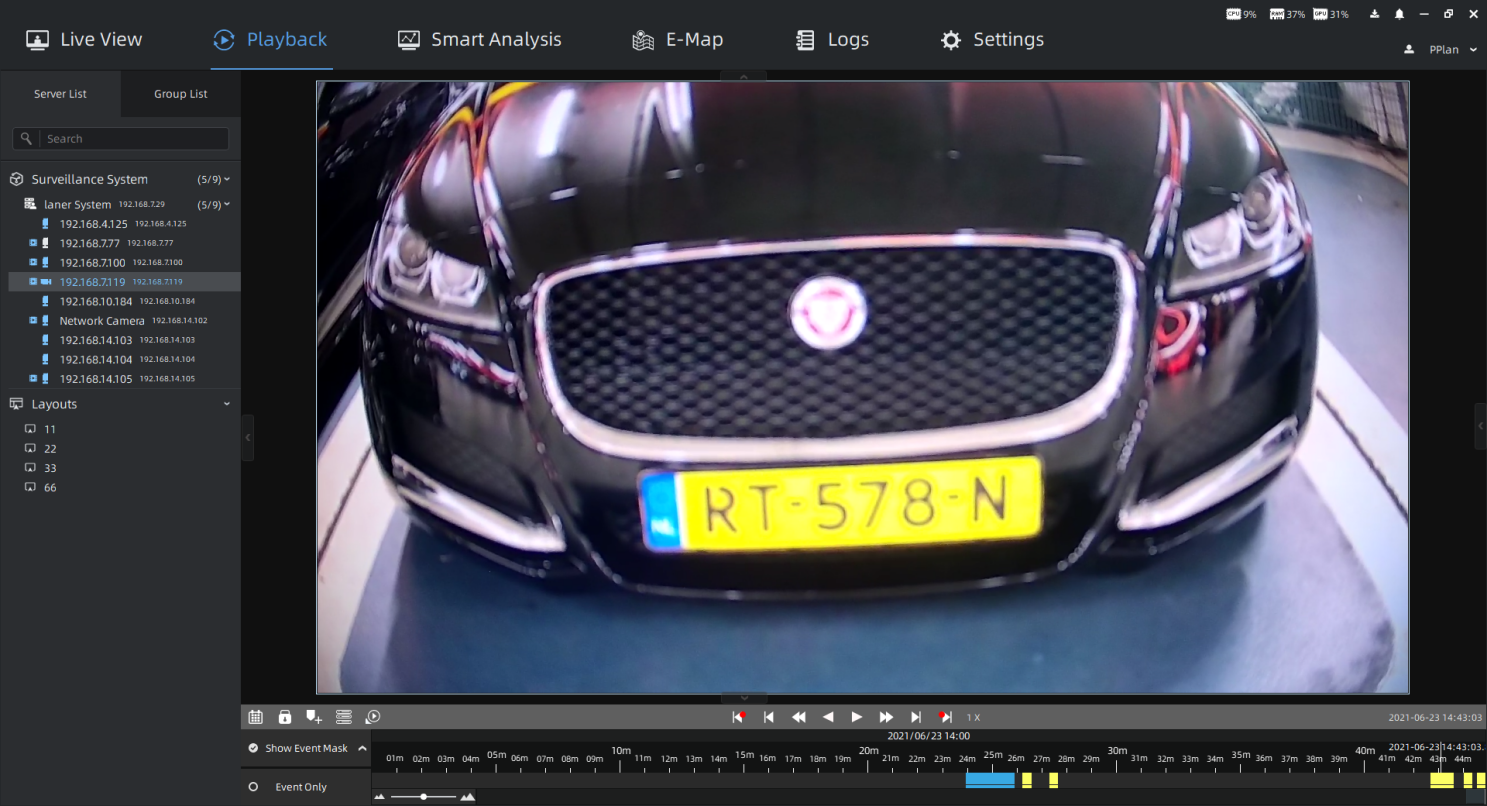Open the calendar date picker icon
This screenshot has height=806, width=1487.
click(x=256, y=717)
